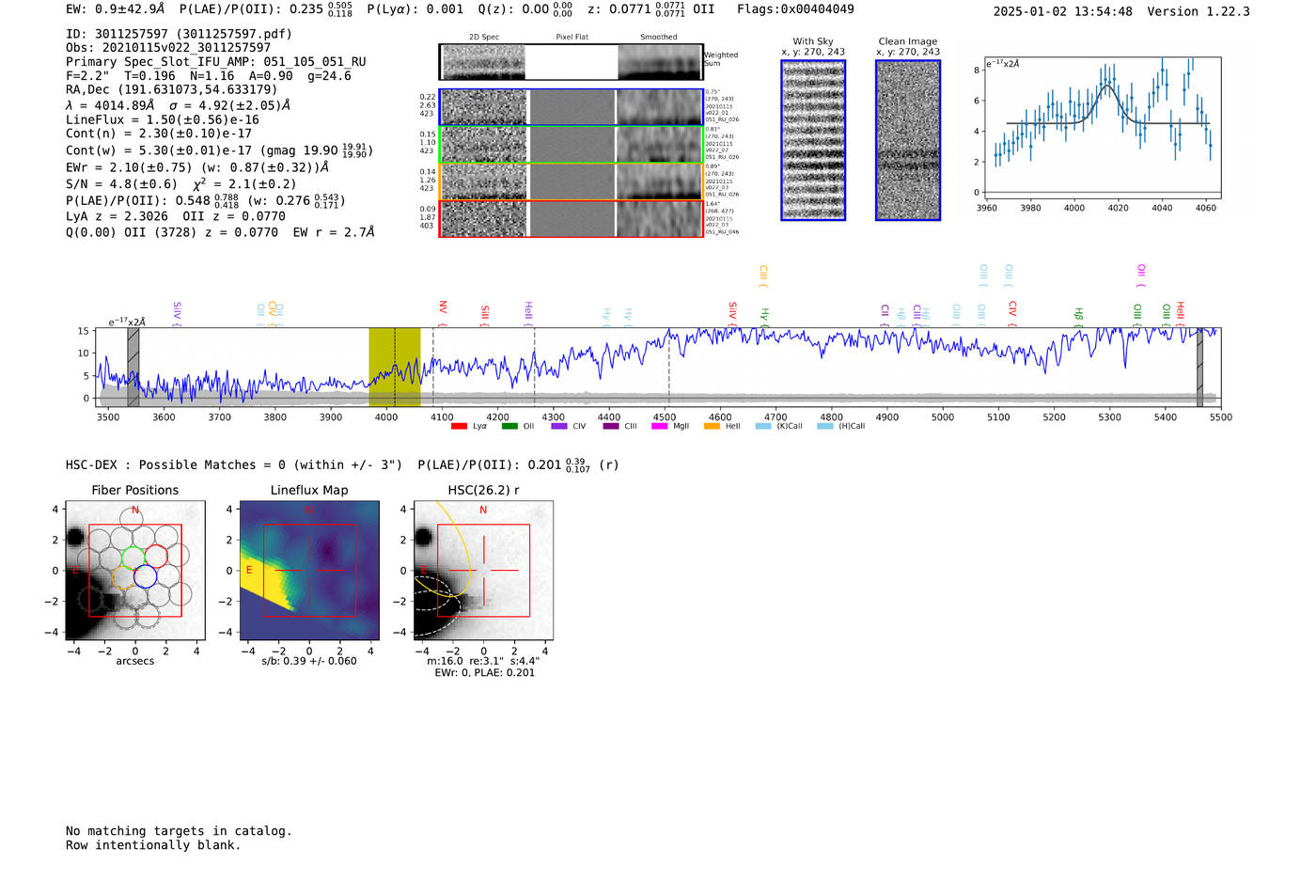Click the 'EWr: 0. PLAE: 0.201' caption

[x=484, y=673]
